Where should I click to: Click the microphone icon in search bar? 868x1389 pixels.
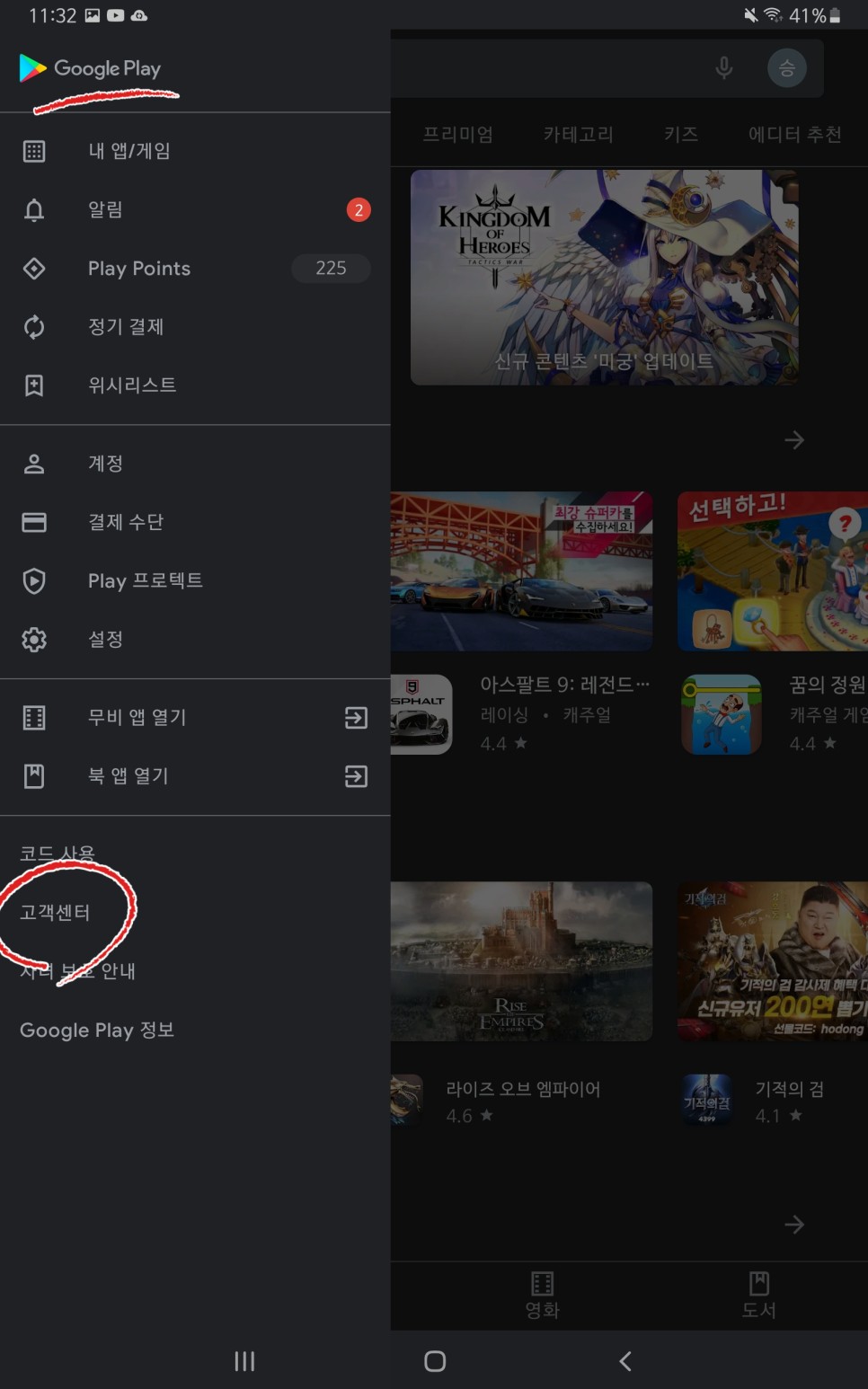(723, 67)
